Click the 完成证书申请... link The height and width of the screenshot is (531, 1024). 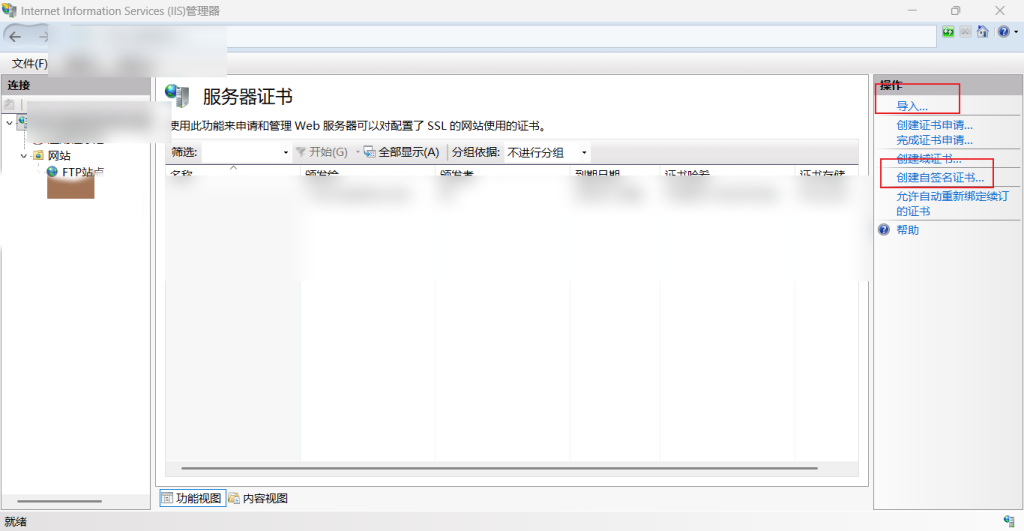tap(935, 140)
